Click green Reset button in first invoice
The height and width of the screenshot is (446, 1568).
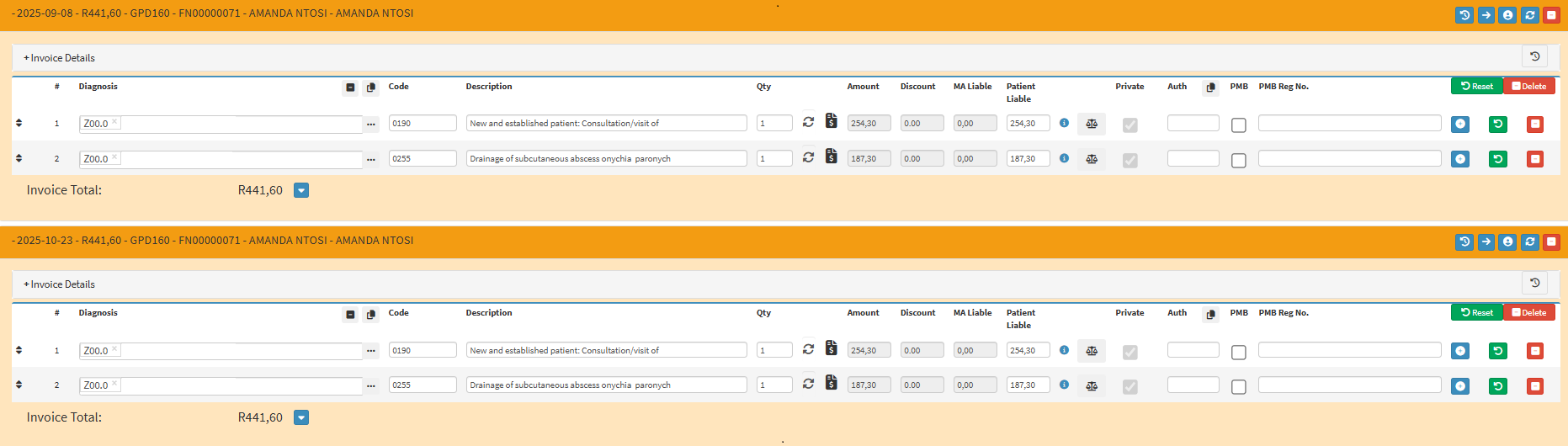1476,86
